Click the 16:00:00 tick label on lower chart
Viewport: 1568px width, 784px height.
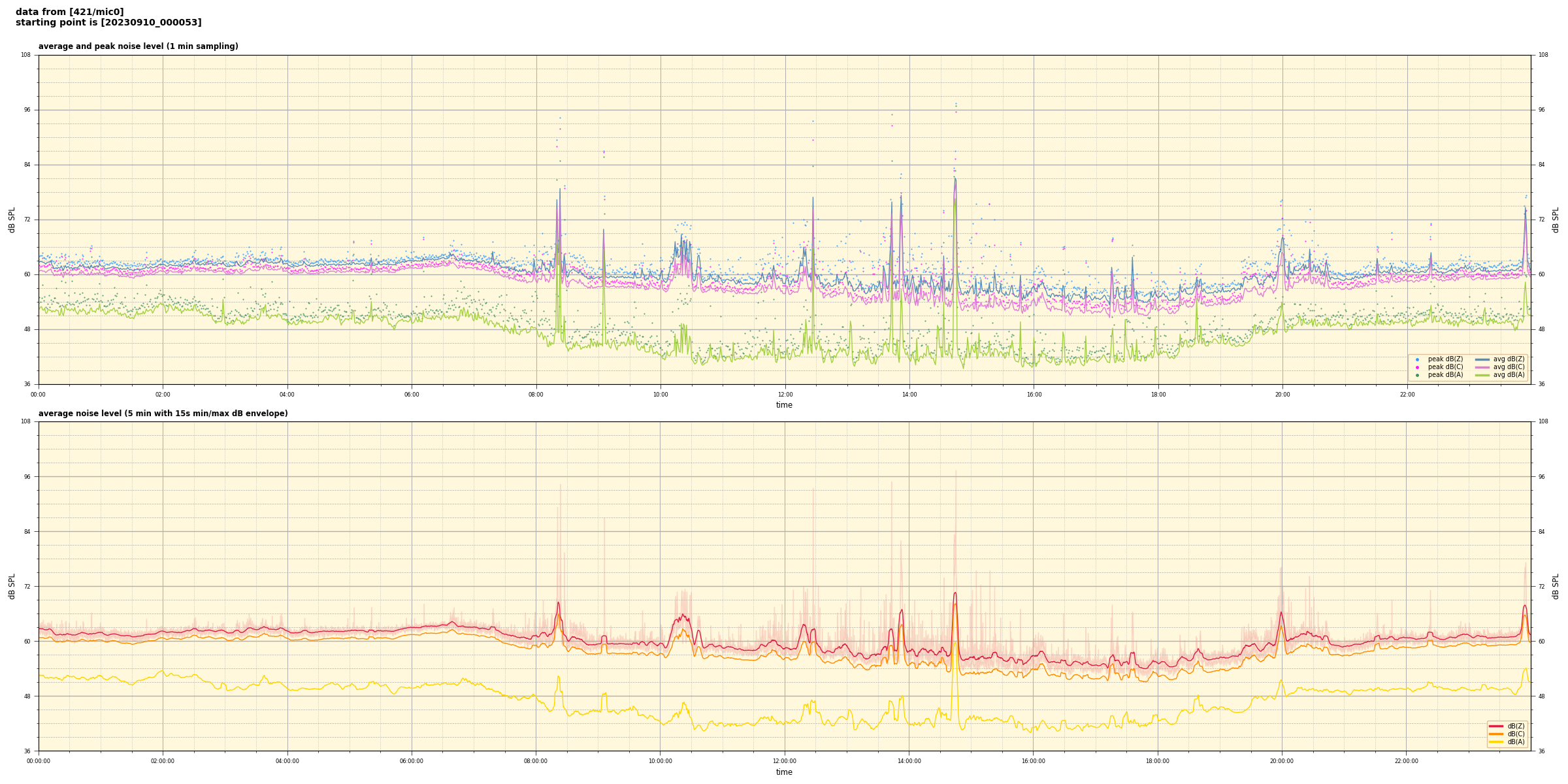1033,761
